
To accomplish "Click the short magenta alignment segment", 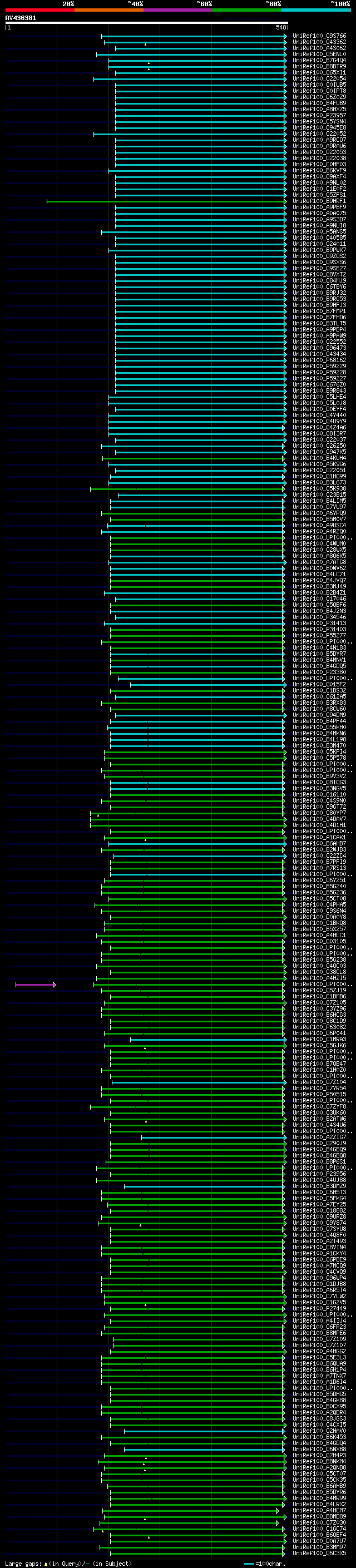I will (36, 985).
